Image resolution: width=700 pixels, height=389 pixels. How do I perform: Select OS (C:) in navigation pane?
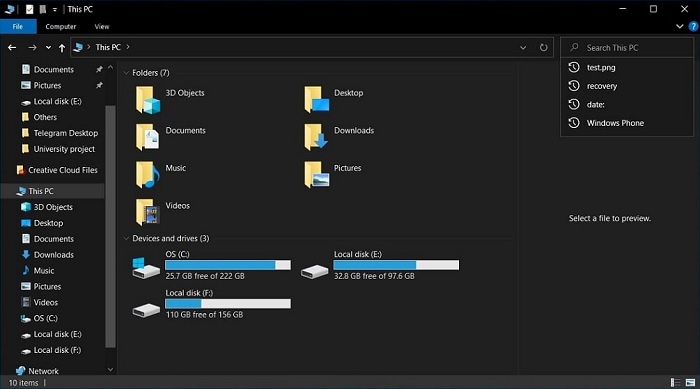[x=45, y=318]
